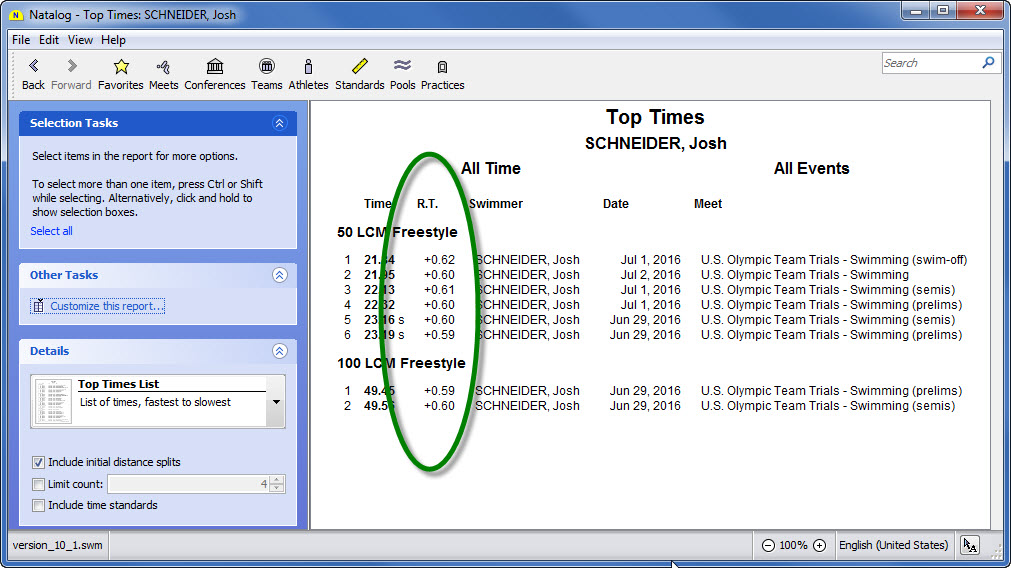Viewport: 1011px width, 568px height.
Task: Open the File menu
Action: click(x=21, y=40)
